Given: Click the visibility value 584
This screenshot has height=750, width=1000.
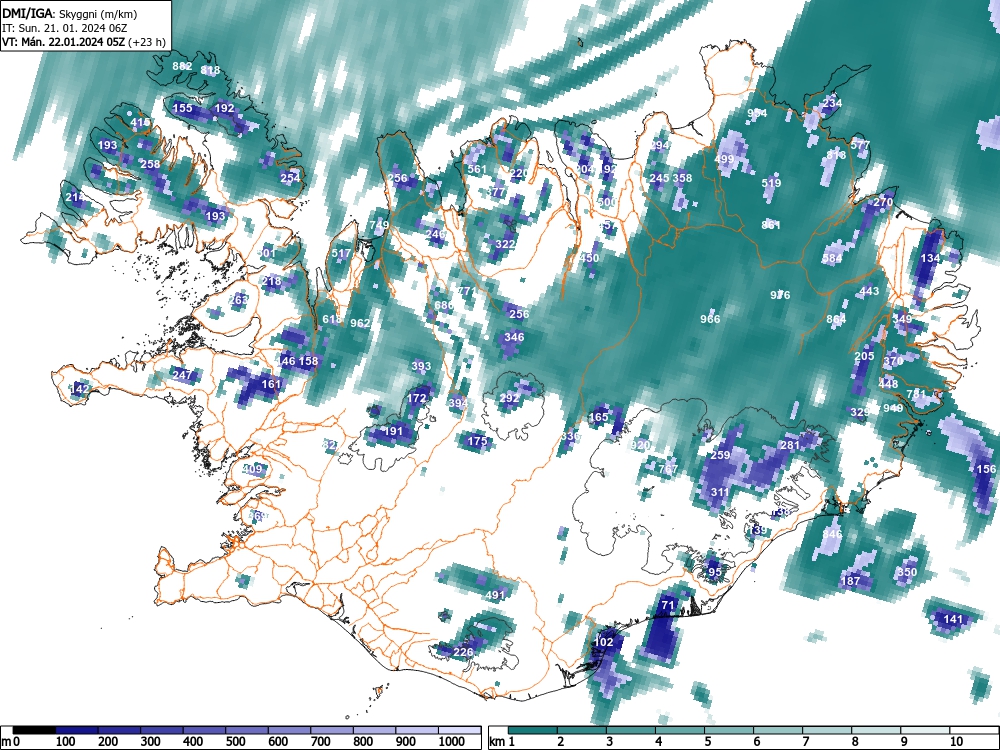Looking at the screenshot, I should click(832, 258).
